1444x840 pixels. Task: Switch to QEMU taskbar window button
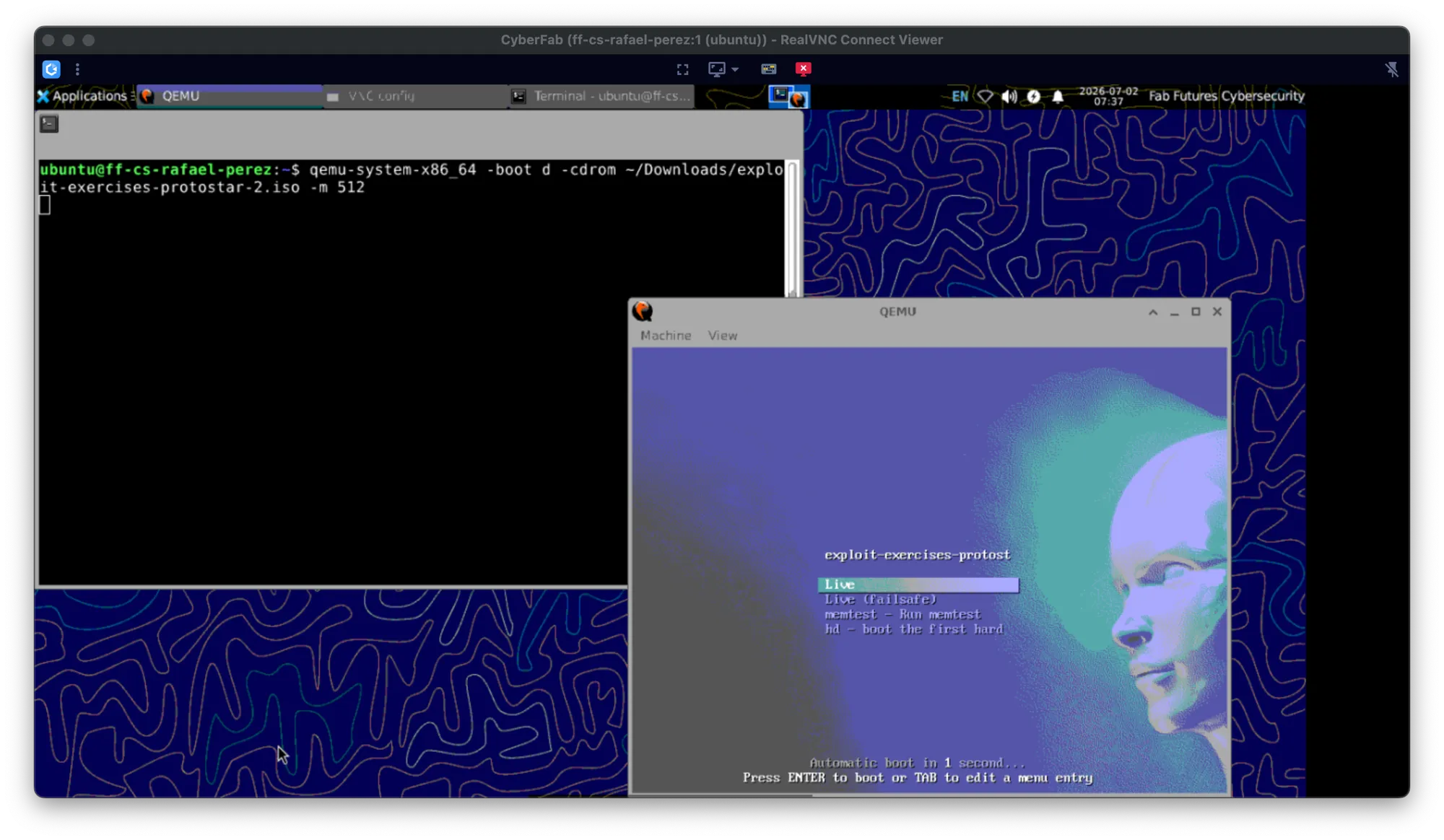coord(230,96)
